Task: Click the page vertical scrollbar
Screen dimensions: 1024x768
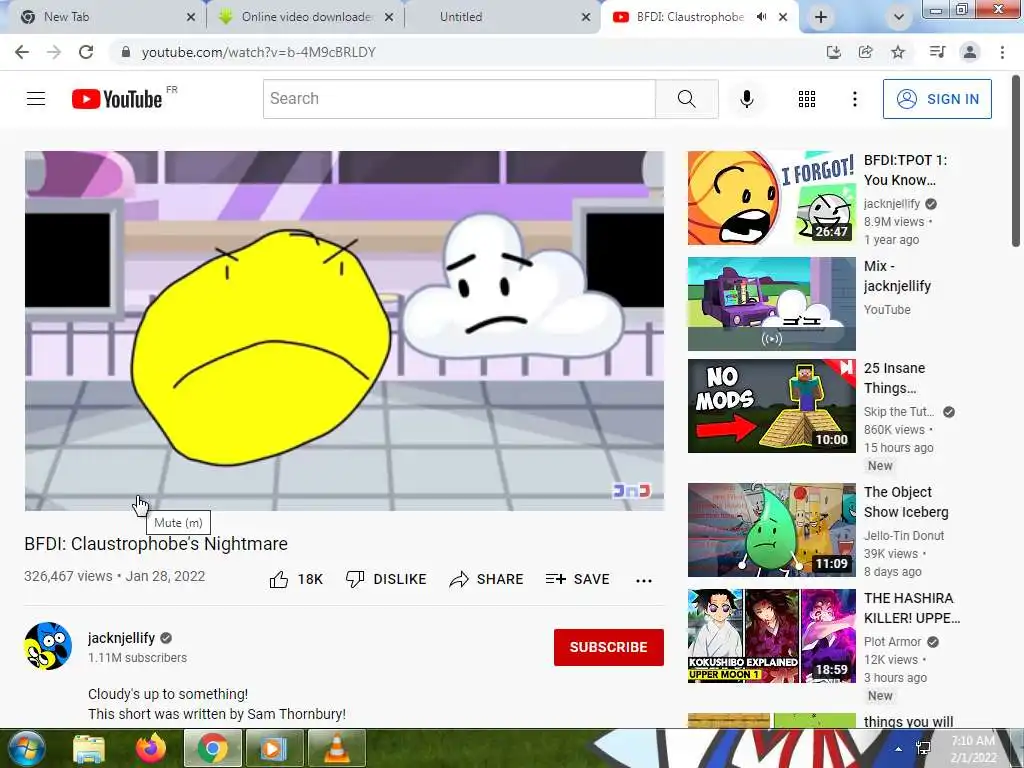Action: point(1017,160)
